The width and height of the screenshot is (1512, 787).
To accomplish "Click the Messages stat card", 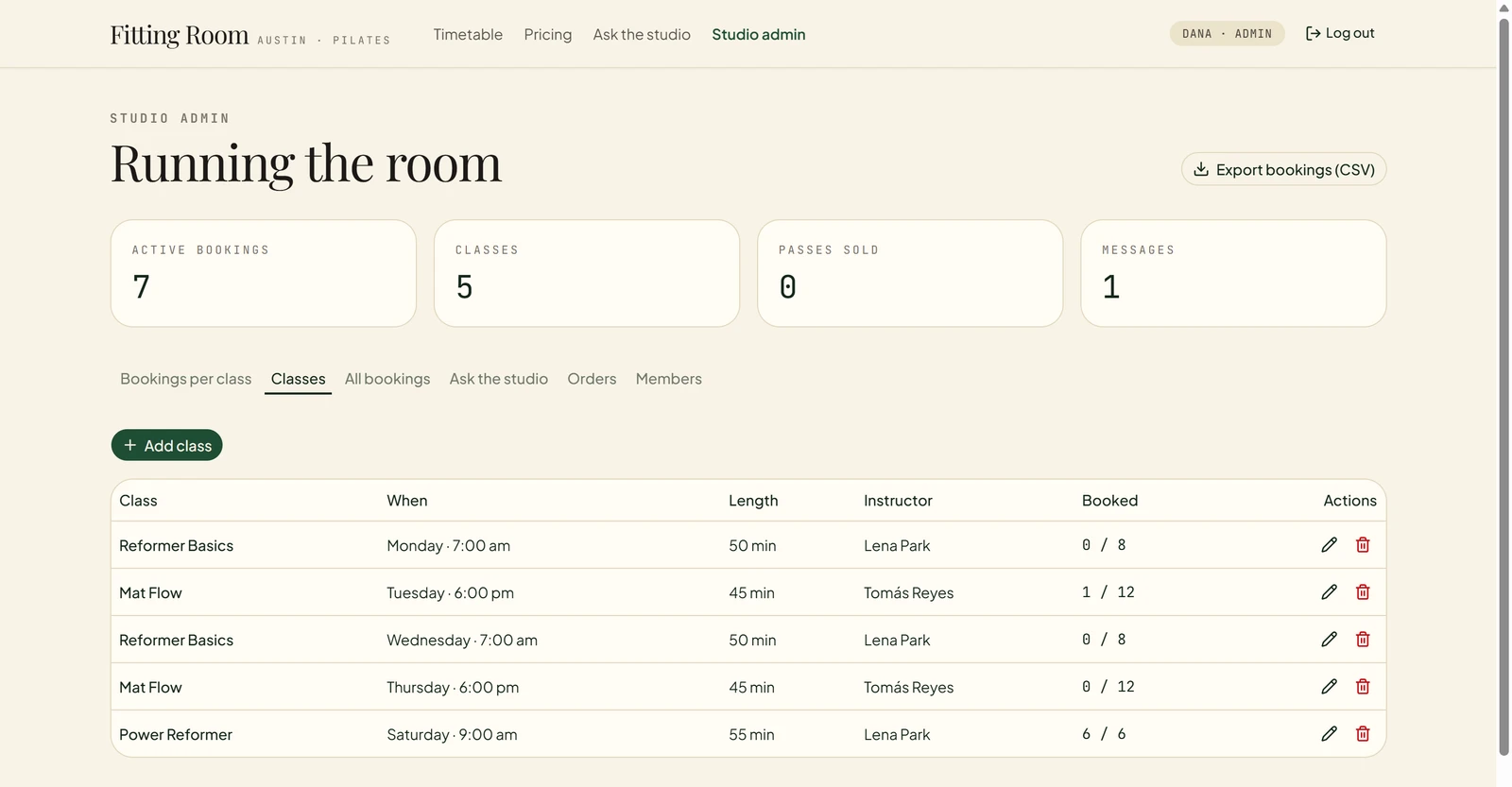I will [x=1233, y=274].
